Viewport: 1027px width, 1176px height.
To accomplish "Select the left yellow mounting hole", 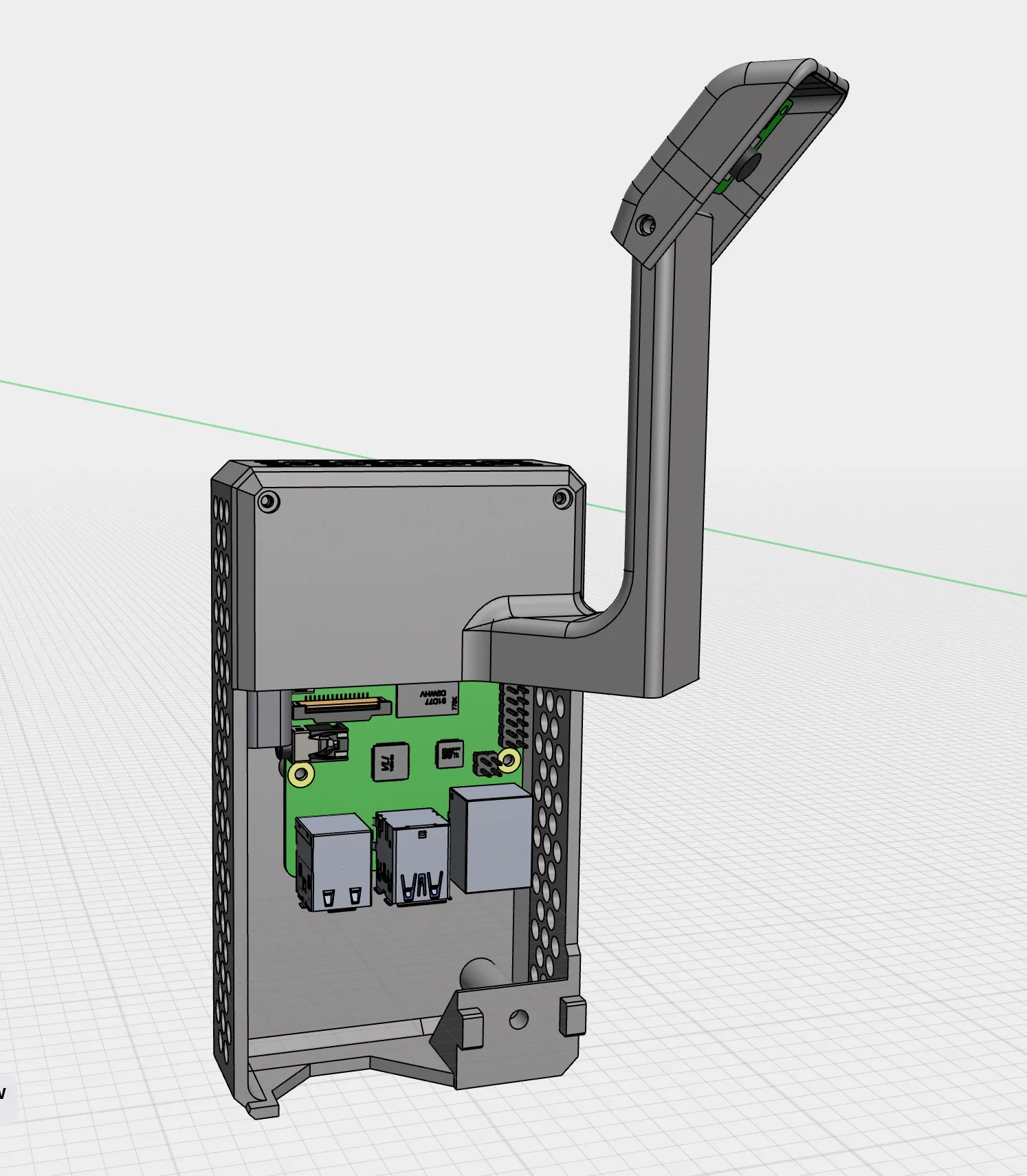I will click(x=300, y=774).
